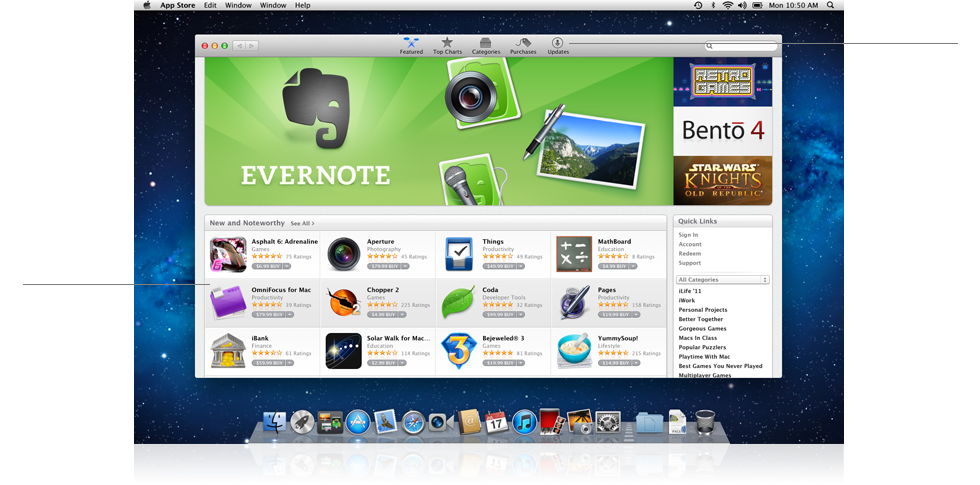This screenshot has height=485, width=980.
Task: Open the Account quick link
Action: [x=690, y=244]
